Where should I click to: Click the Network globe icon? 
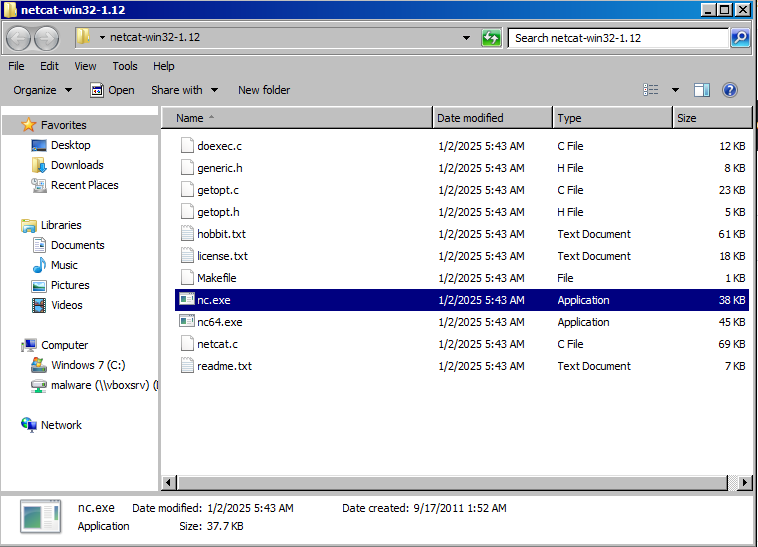click(x=29, y=425)
